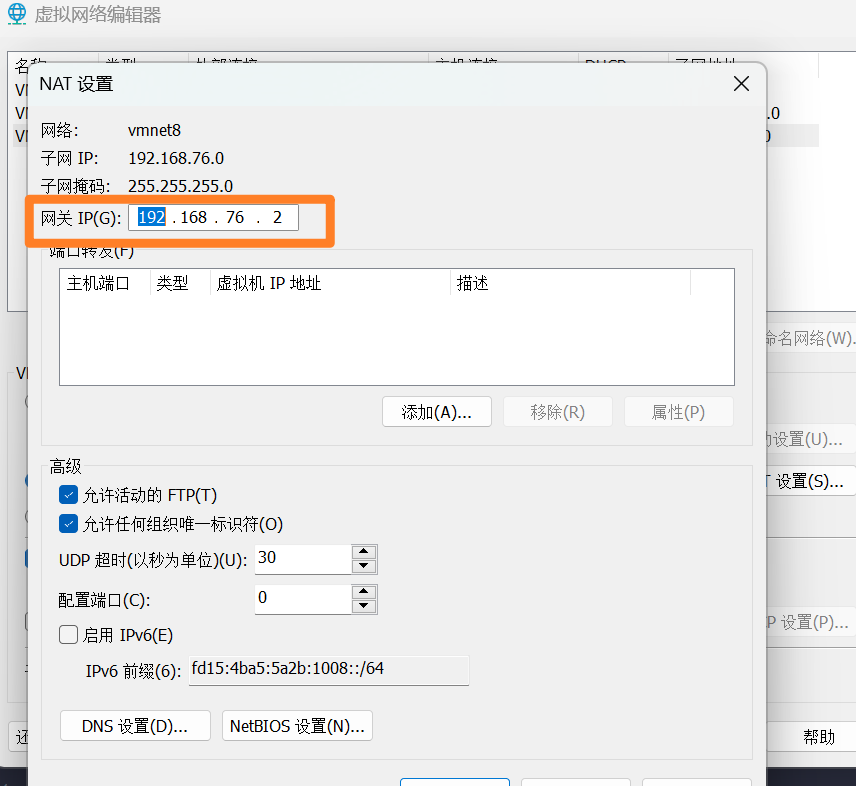856x786 pixels.
Task: Click the 168 octet of 网关 IP
Action: (194, 217)
